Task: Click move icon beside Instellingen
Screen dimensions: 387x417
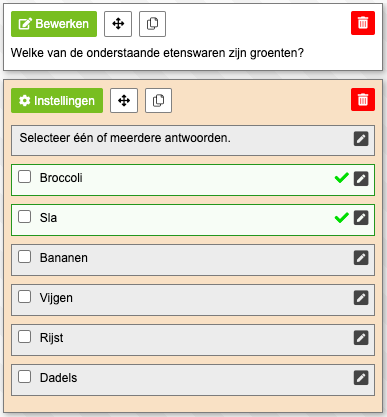Action: click(124, 101)
